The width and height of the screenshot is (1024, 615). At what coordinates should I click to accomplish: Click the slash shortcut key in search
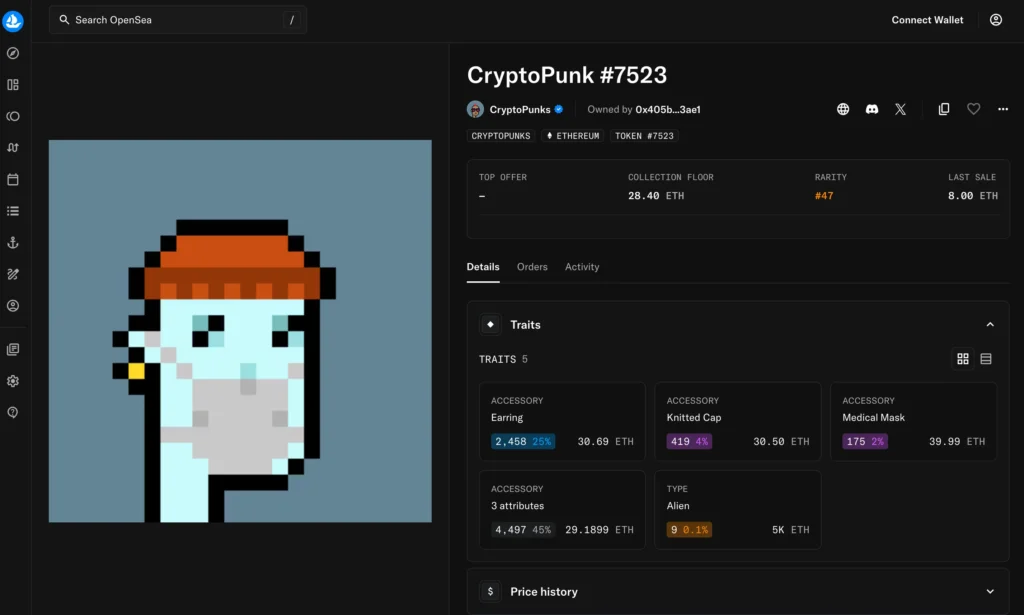[292, 20]
